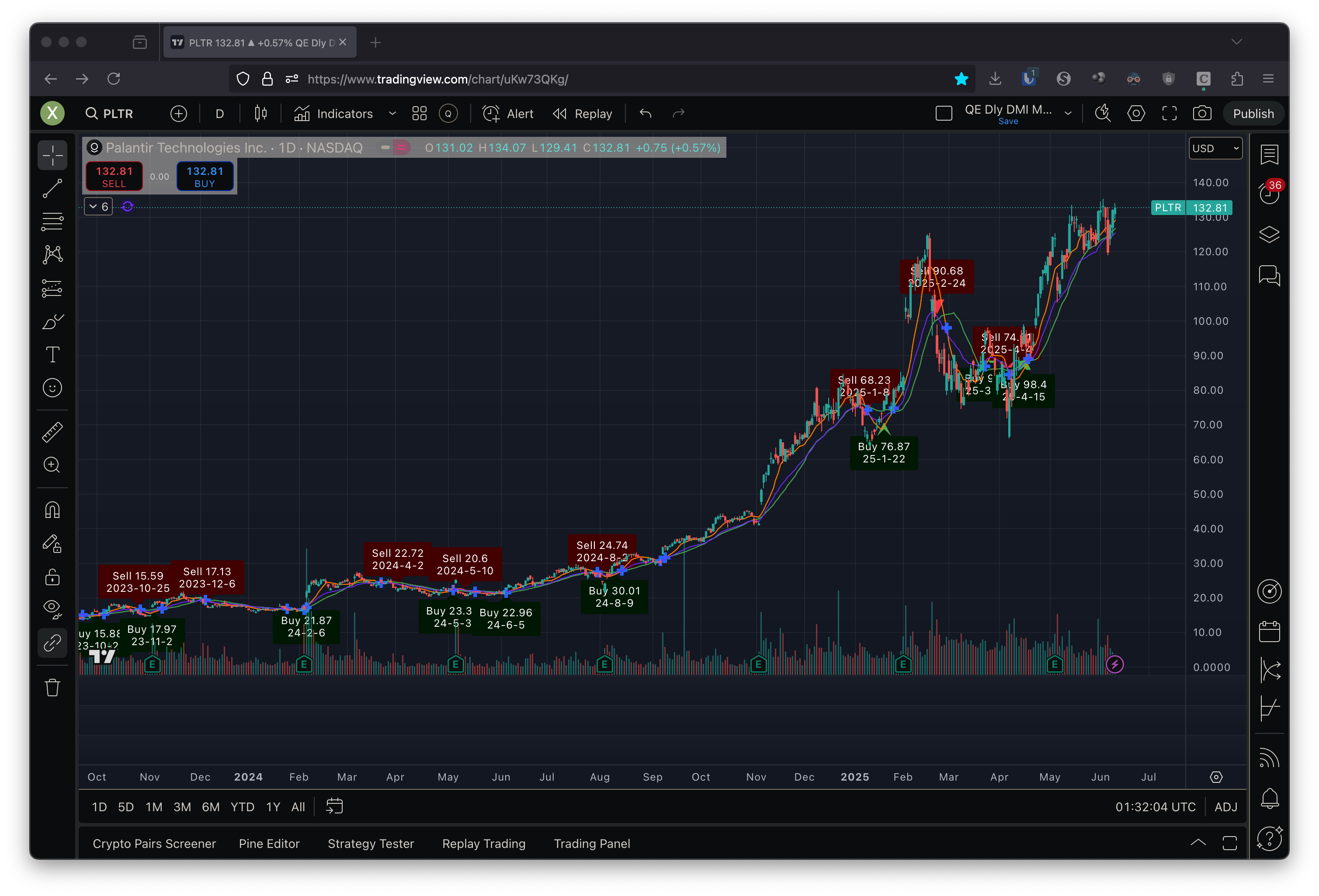Open the Pine Editor tab

269,844
